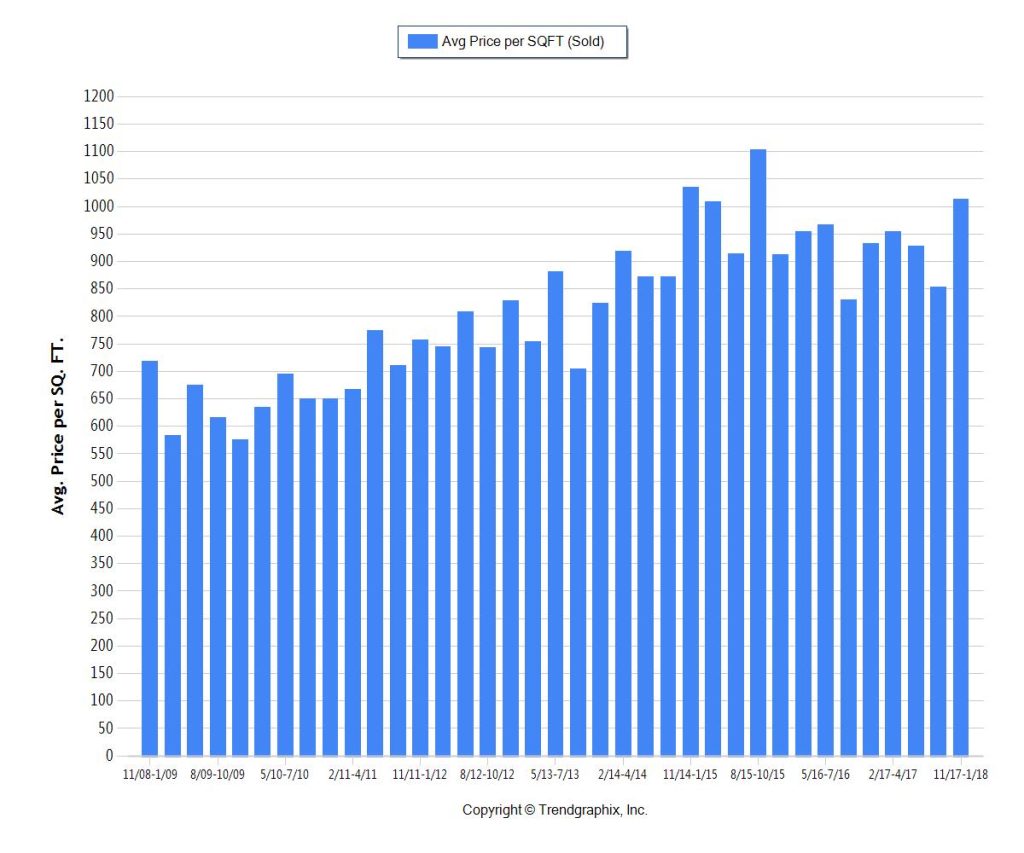Click the y-axis value 0
This screenshot has height=853, width=1024.
point(110,756)
